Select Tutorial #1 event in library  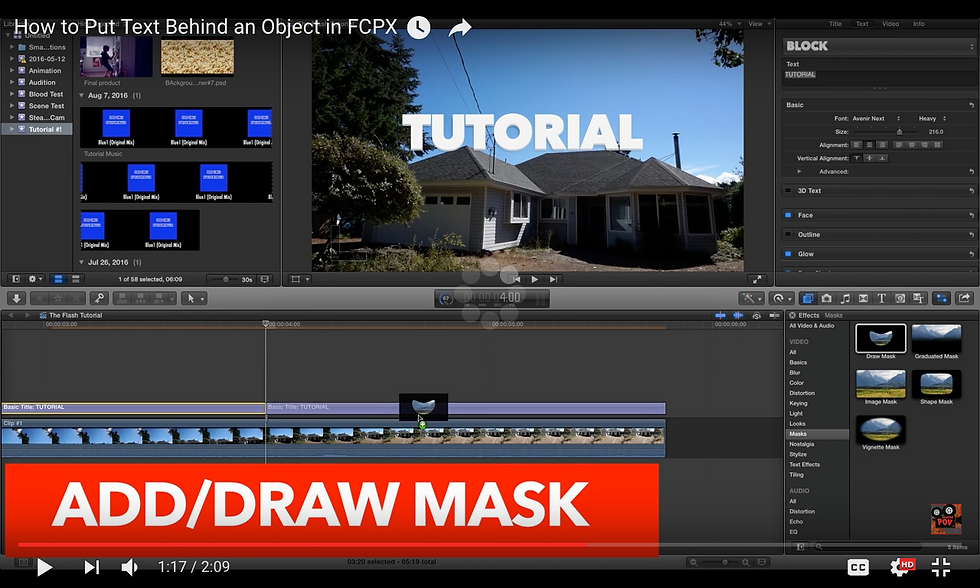point(37,129)
